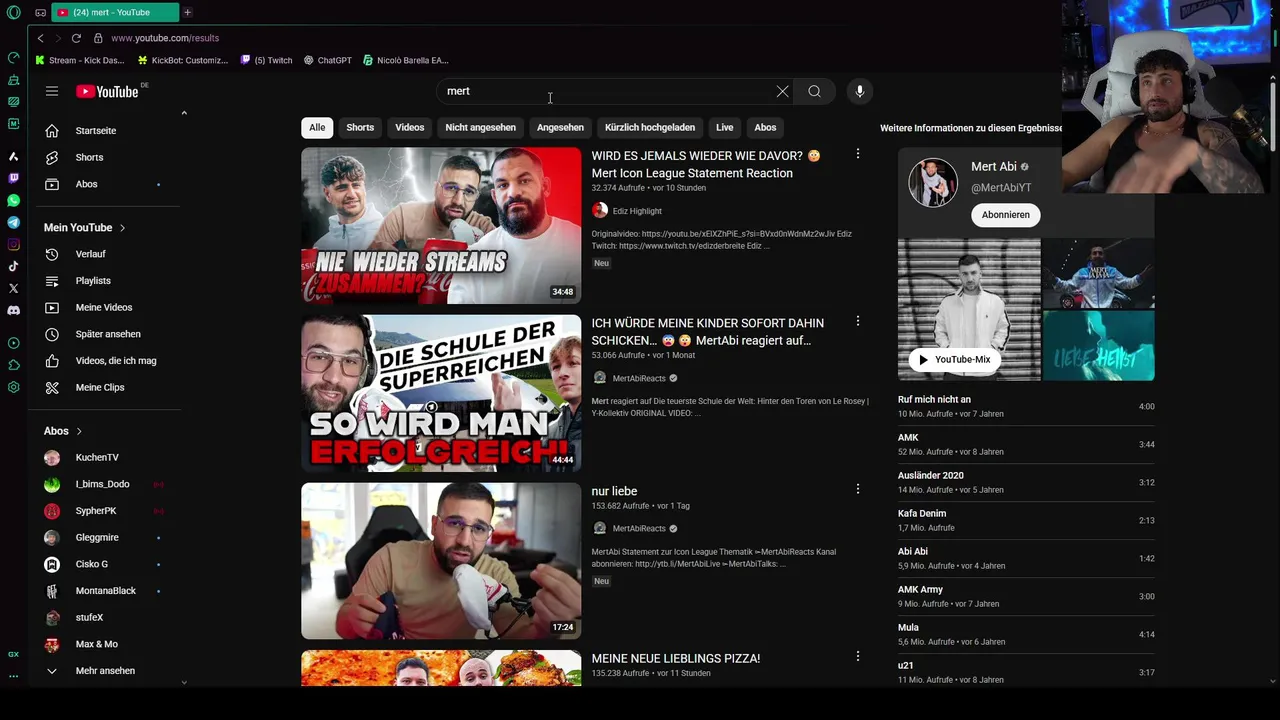Open 'NIE WIEDER STREAMS ZUSAMMEN' video thumbnail
Viewport: 1280px width, 720px height.
tap(441, 226)
